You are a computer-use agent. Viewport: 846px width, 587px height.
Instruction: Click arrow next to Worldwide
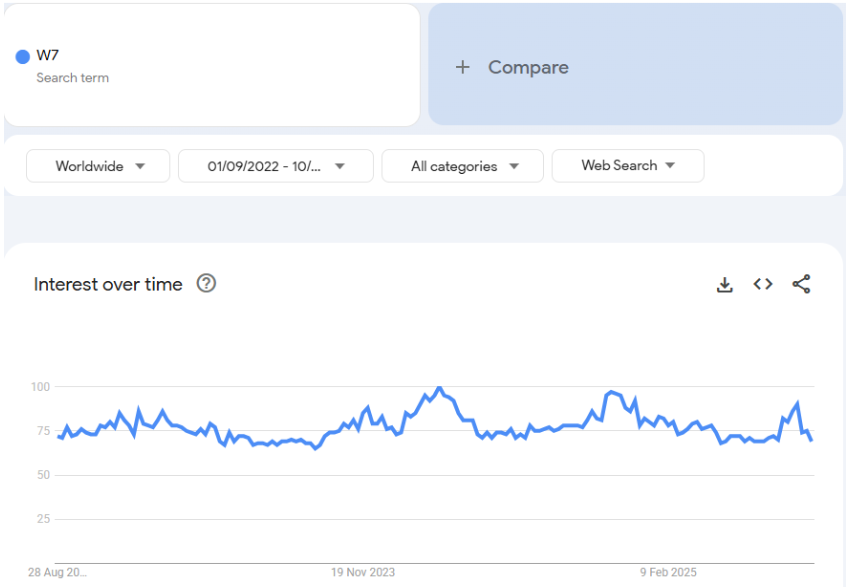tap(140, 166)
